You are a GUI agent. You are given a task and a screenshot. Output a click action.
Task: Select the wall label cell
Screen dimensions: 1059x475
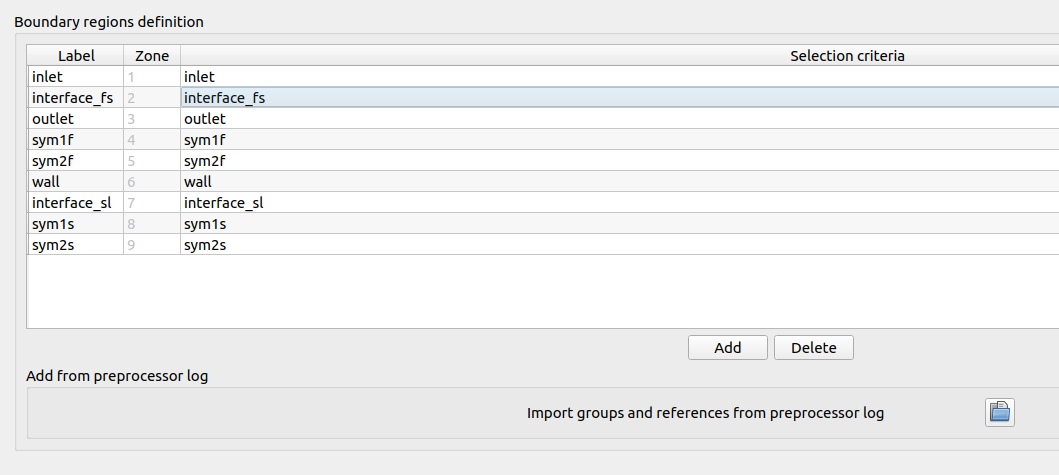click(75, 182)
